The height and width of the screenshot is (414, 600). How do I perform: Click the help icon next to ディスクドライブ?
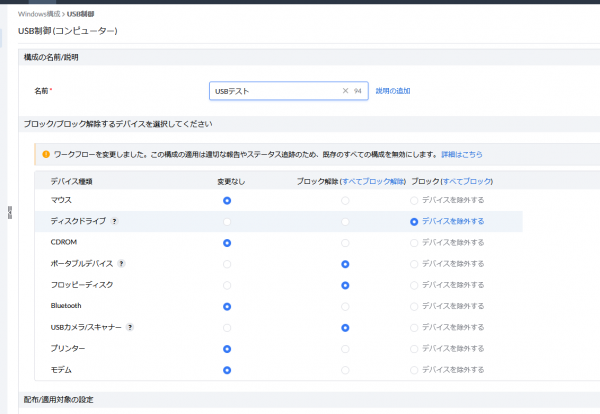click(x=114, y=221)
